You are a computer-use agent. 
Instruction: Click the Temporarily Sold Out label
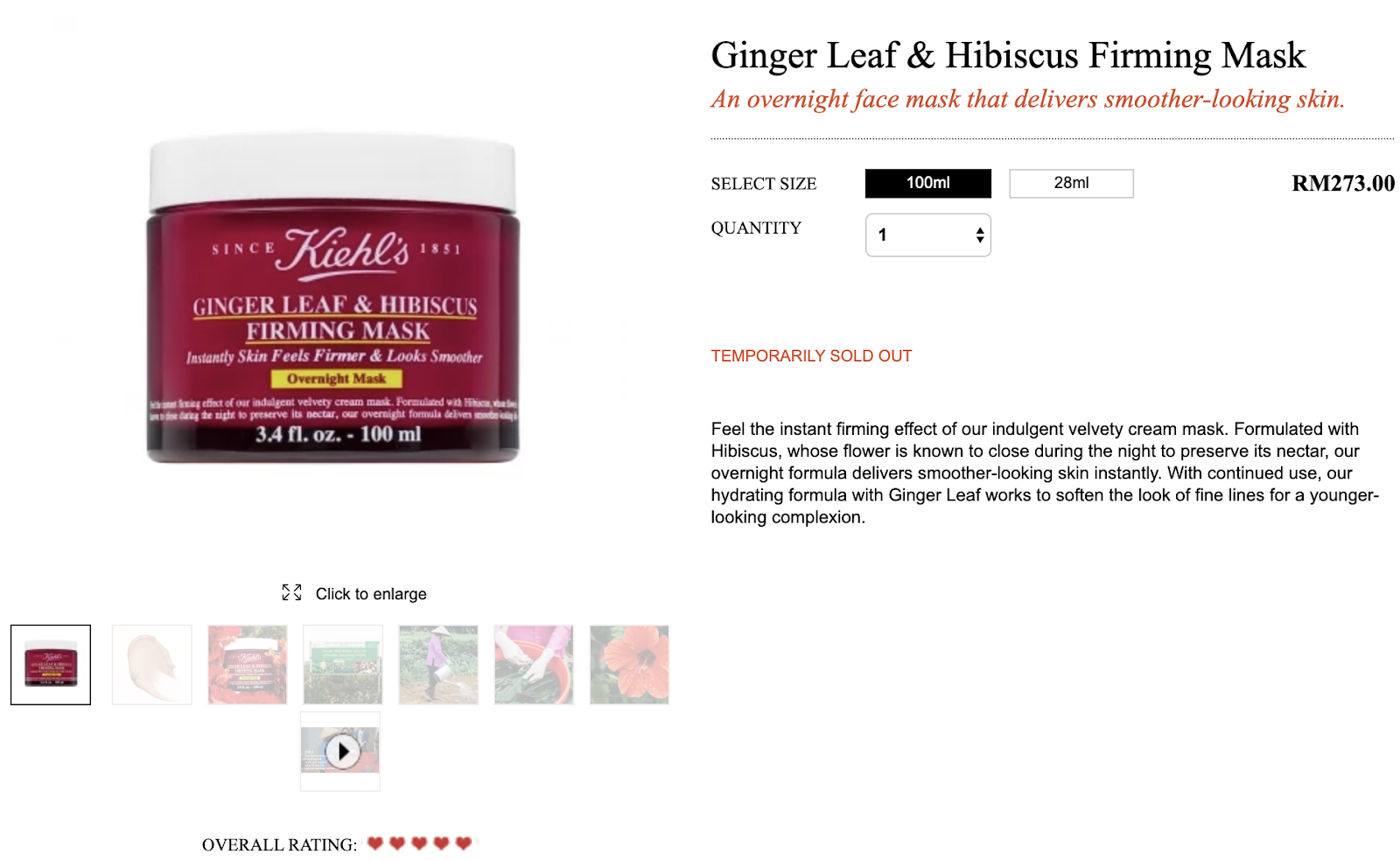[811, 356]
